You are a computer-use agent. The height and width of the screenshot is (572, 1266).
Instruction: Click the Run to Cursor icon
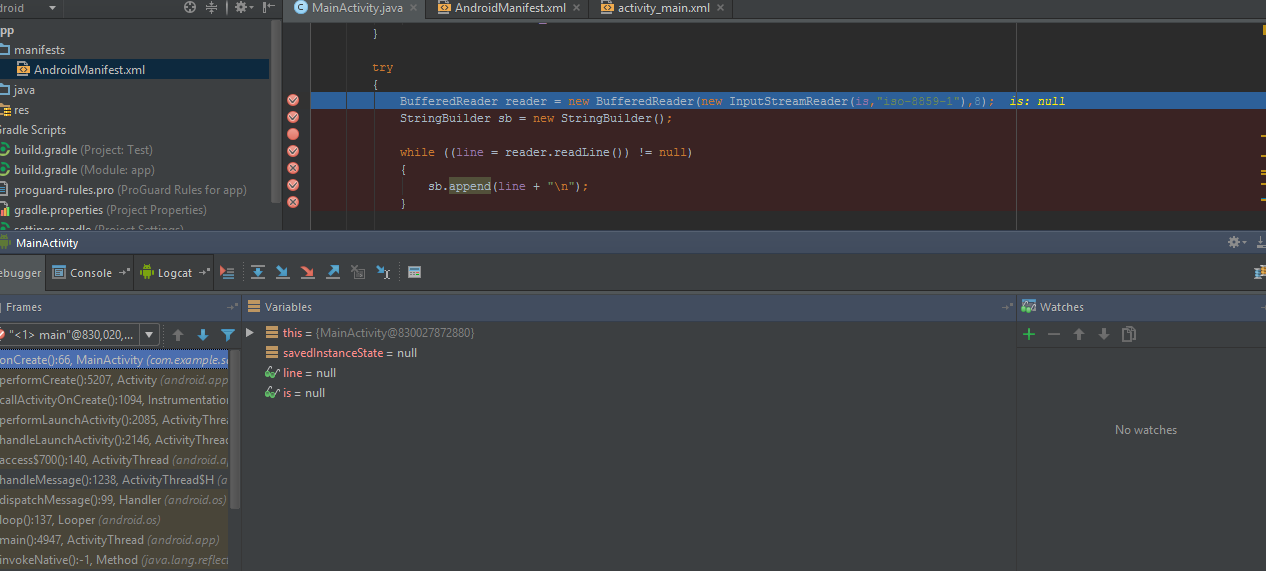click(383, 272)
